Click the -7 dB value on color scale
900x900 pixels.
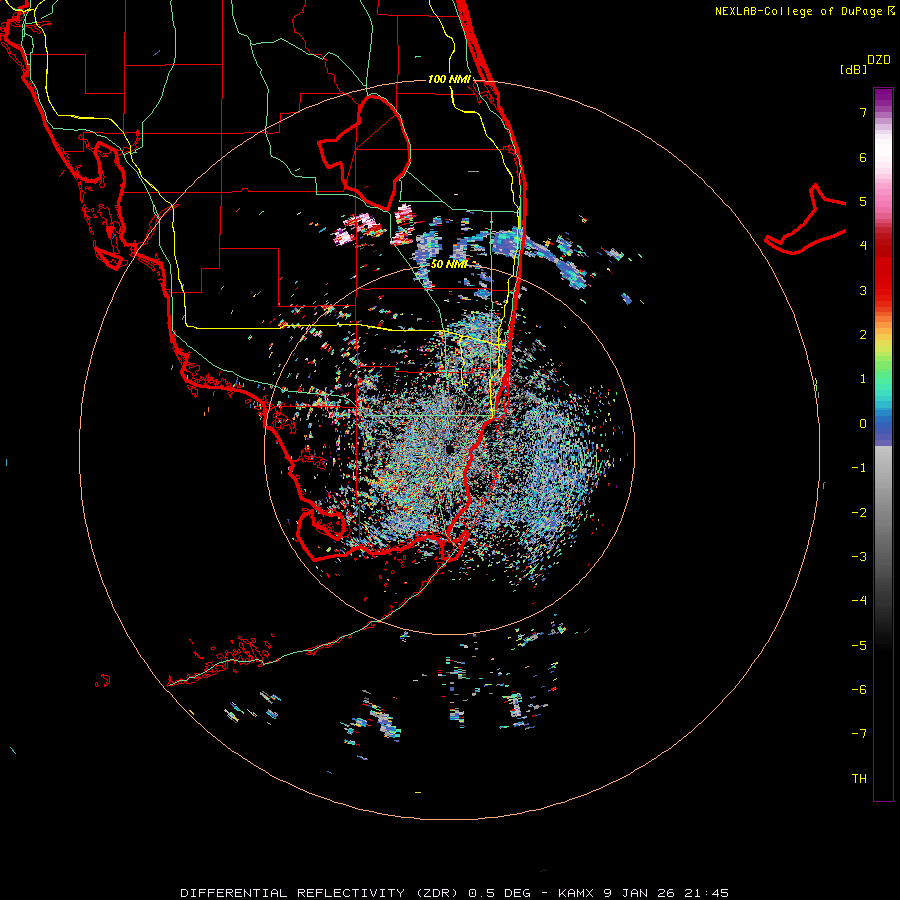point(859,734)
